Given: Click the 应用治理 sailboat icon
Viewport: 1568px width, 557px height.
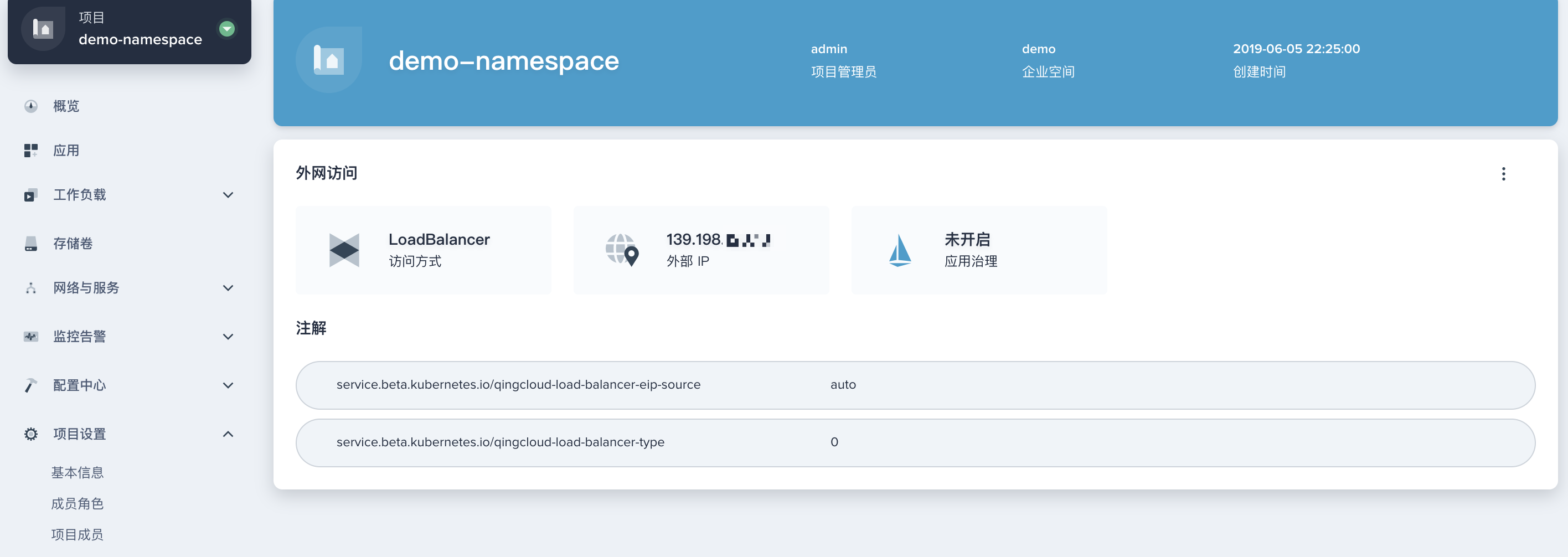Looking at the screenshot, I should 900,250.
